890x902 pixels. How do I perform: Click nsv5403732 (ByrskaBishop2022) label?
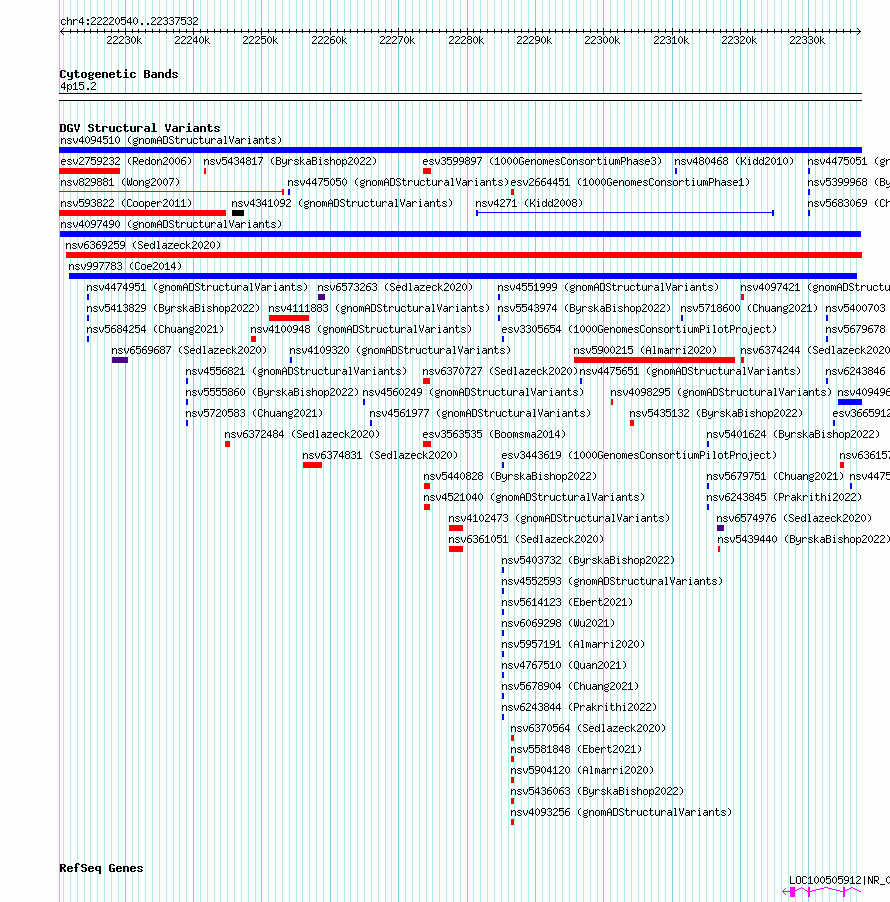point(588,560)
